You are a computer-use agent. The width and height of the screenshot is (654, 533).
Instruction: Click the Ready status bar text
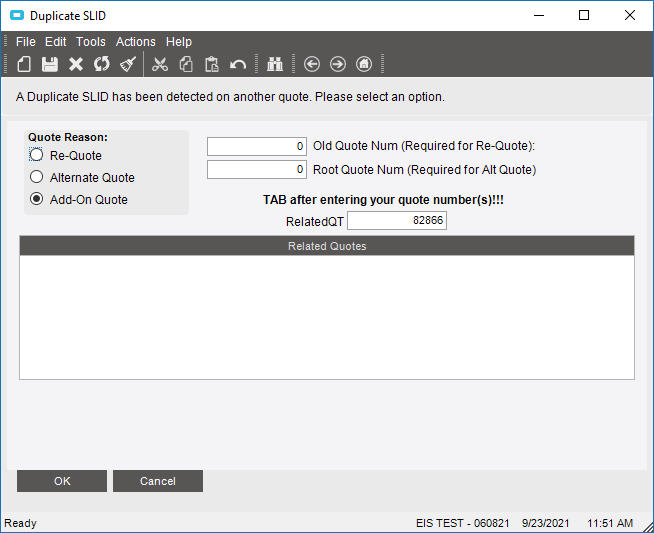tap(20, 523)
